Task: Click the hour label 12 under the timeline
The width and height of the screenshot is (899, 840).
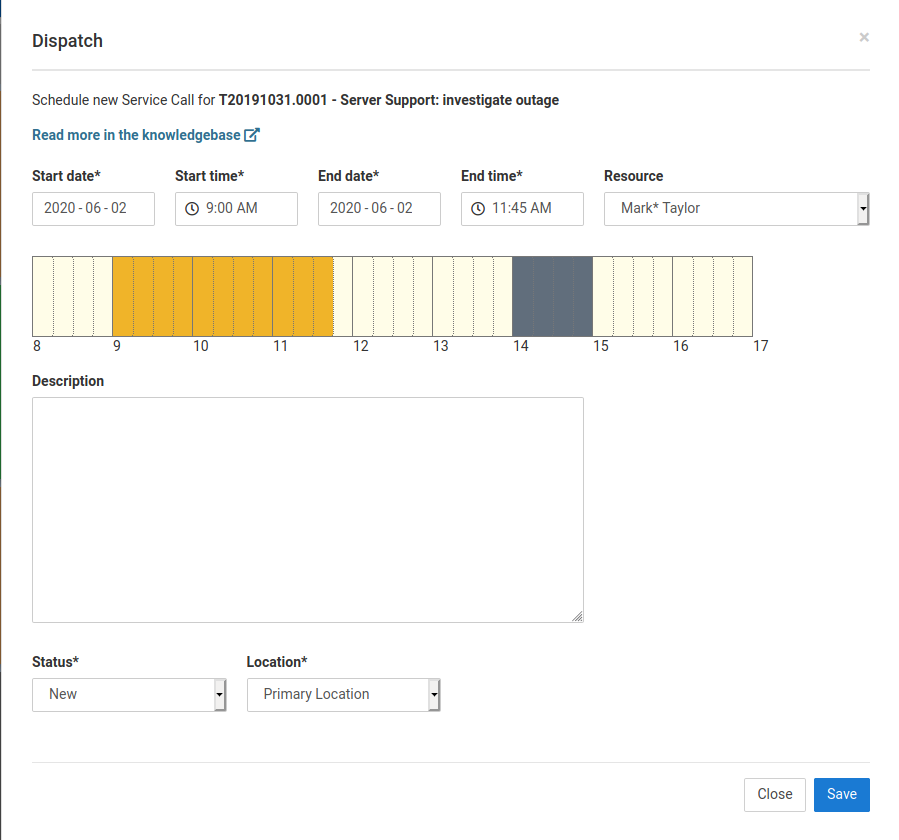Action: (x=361, y=346)
